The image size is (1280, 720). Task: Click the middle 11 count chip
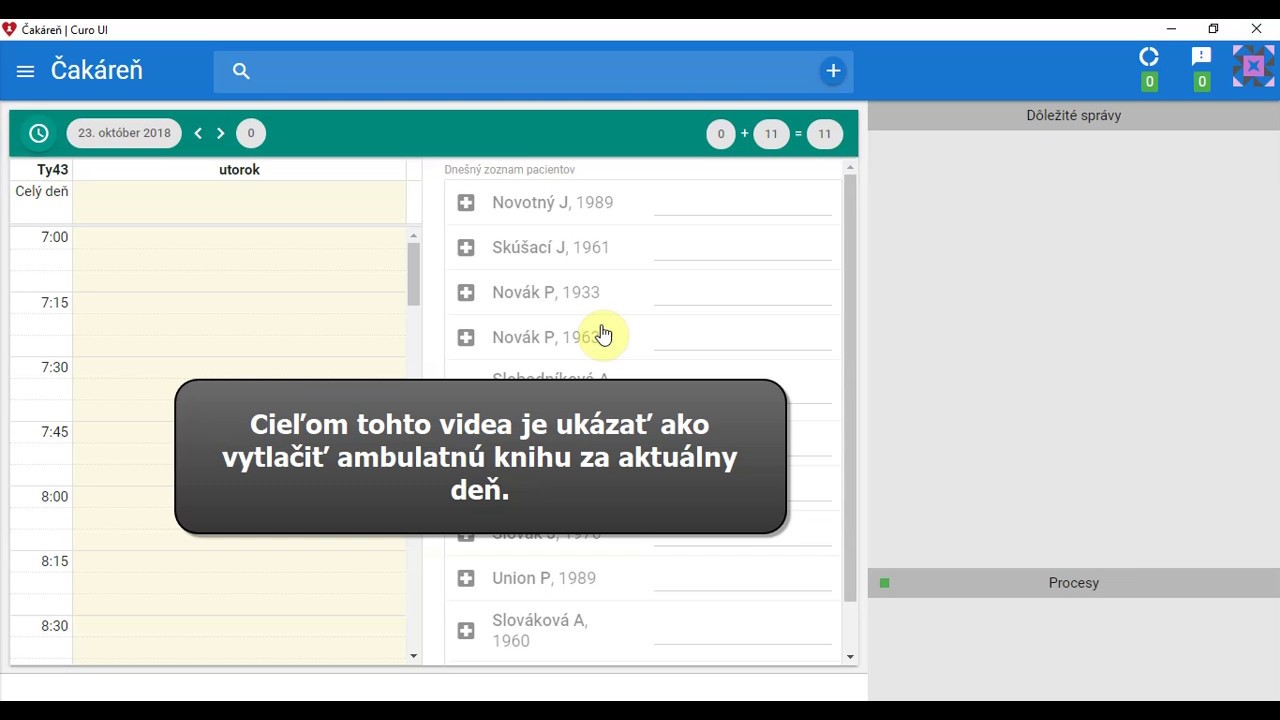(x=771, y=134)
